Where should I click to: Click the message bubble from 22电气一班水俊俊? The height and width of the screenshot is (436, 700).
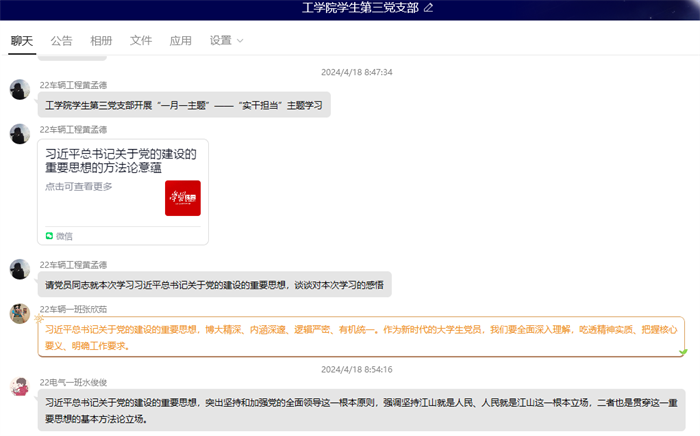(x=361, y=410)
